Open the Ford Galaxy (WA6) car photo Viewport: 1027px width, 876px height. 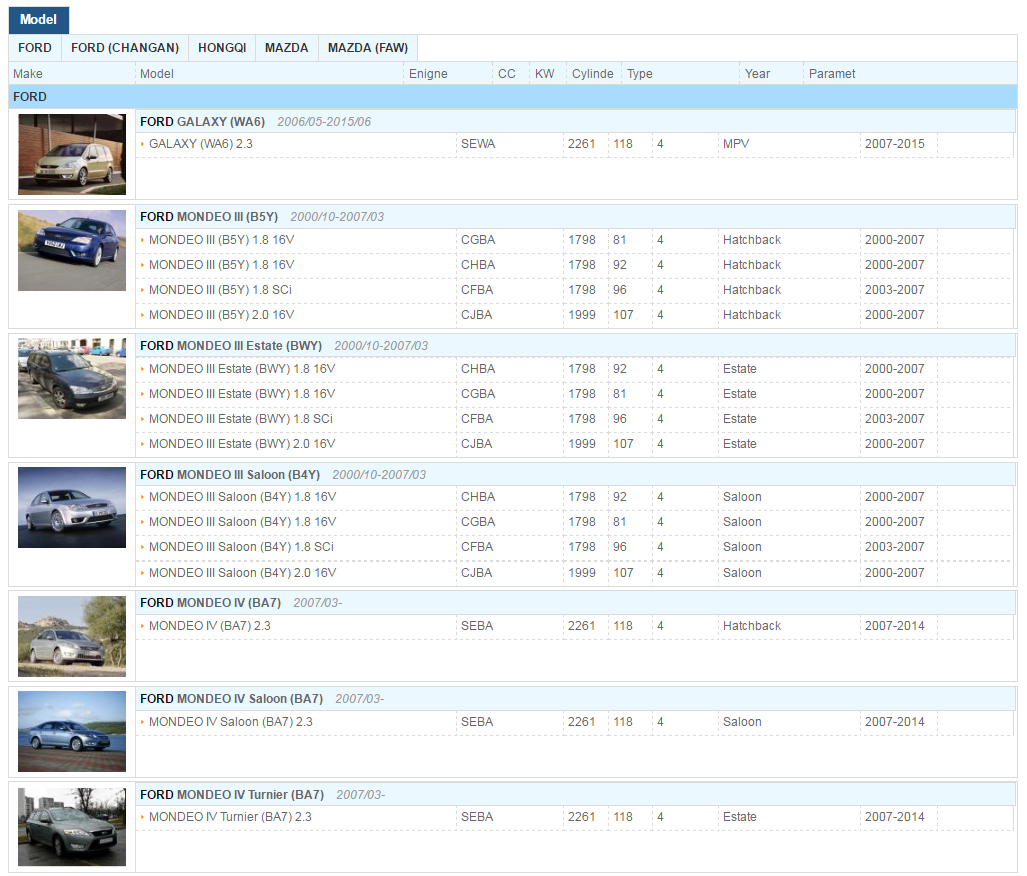tap(72, 154)
